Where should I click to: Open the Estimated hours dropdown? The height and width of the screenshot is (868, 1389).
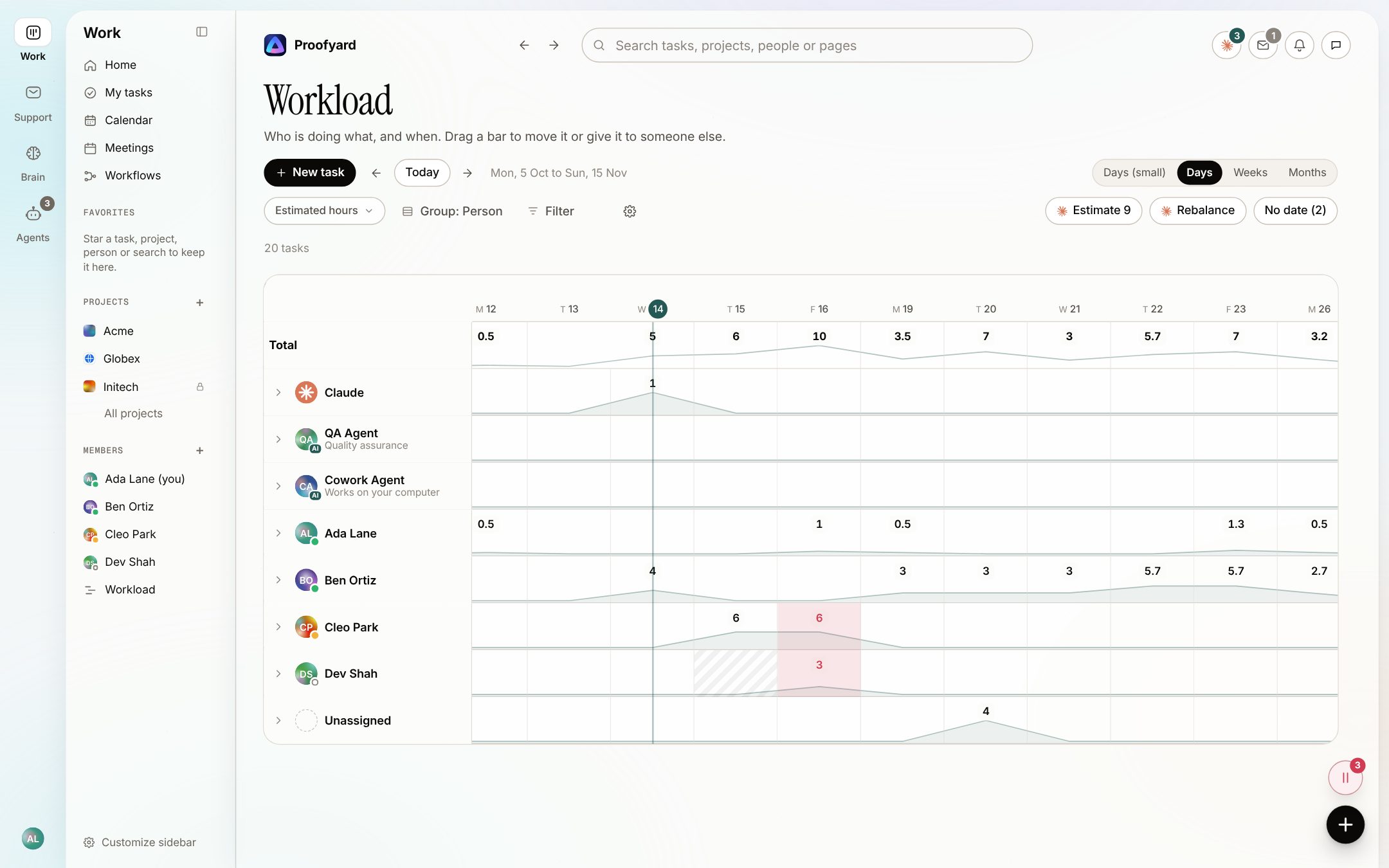point(324,211)
